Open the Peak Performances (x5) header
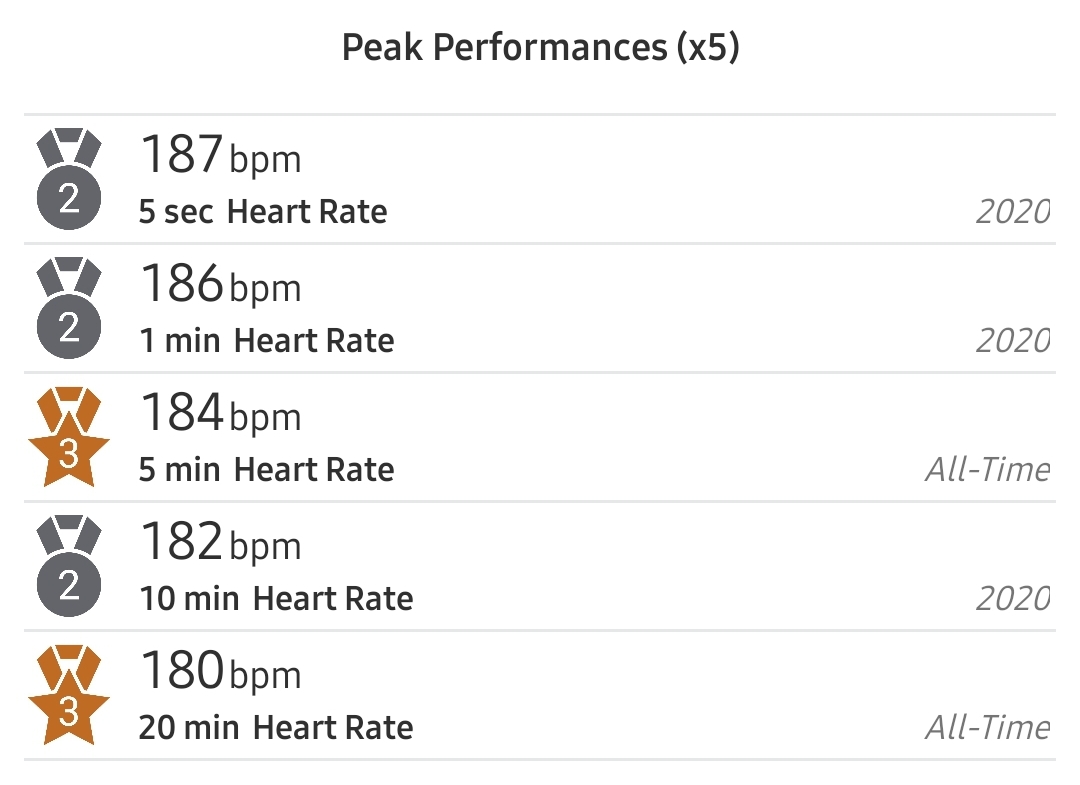The image size is (1080, 785). coord(540,48)
